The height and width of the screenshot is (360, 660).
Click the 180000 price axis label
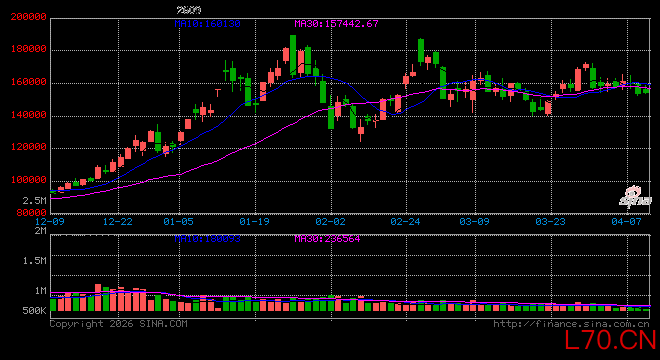(29, 49)
